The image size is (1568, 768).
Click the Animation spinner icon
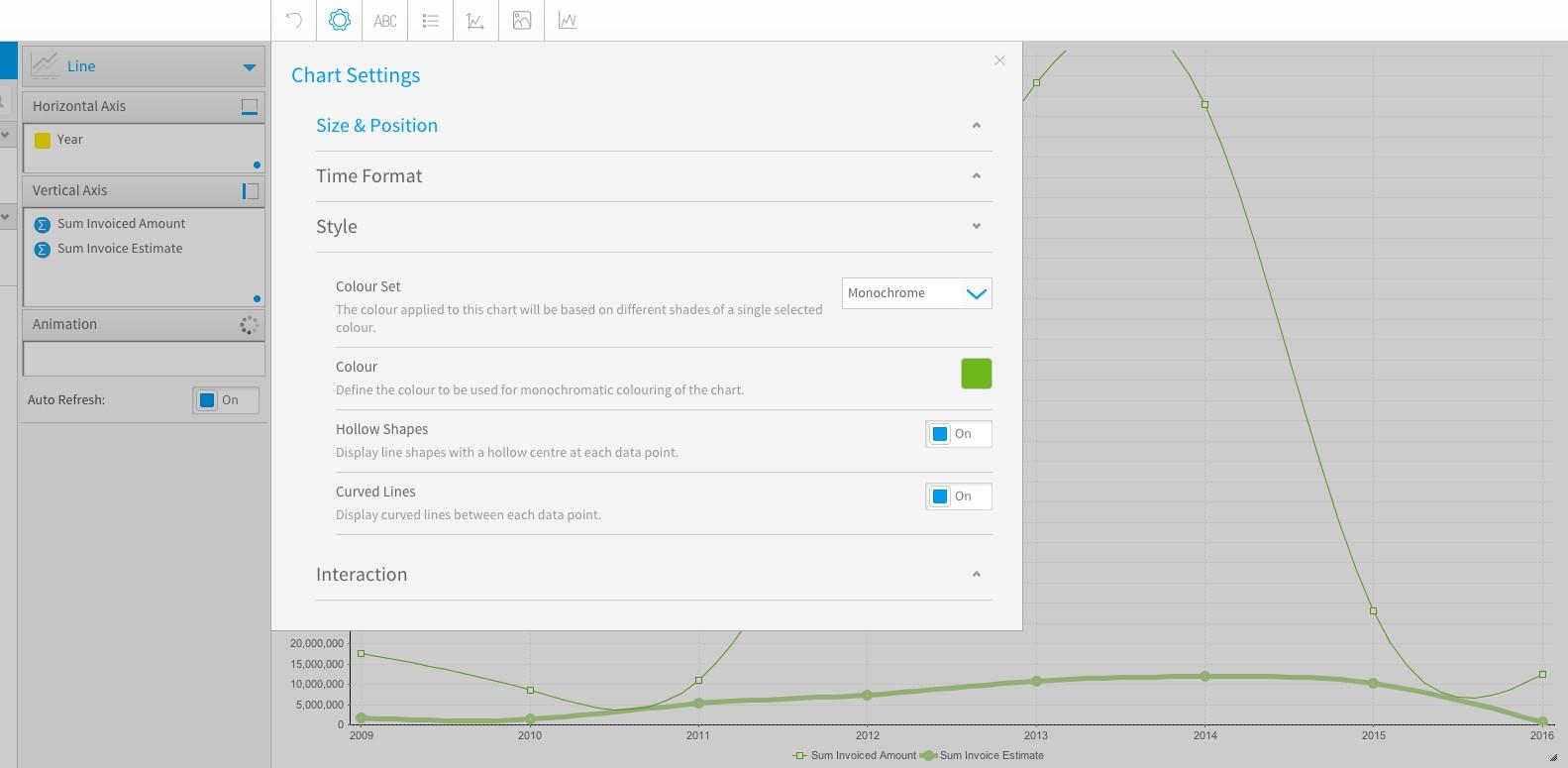point(249,324)
